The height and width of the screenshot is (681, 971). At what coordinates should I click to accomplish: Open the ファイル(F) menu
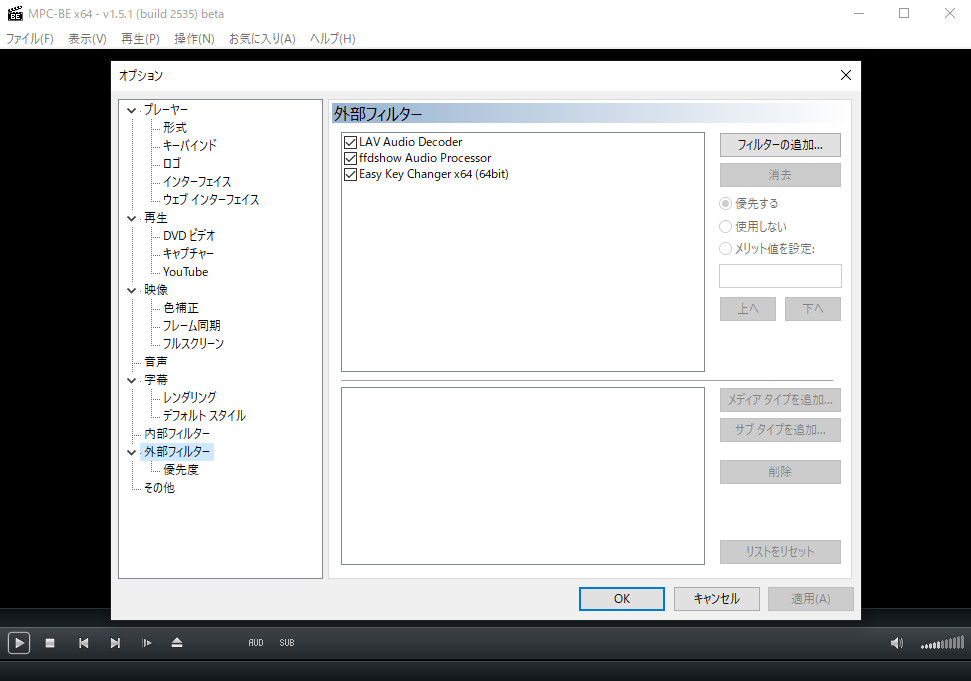coord(30,38)
